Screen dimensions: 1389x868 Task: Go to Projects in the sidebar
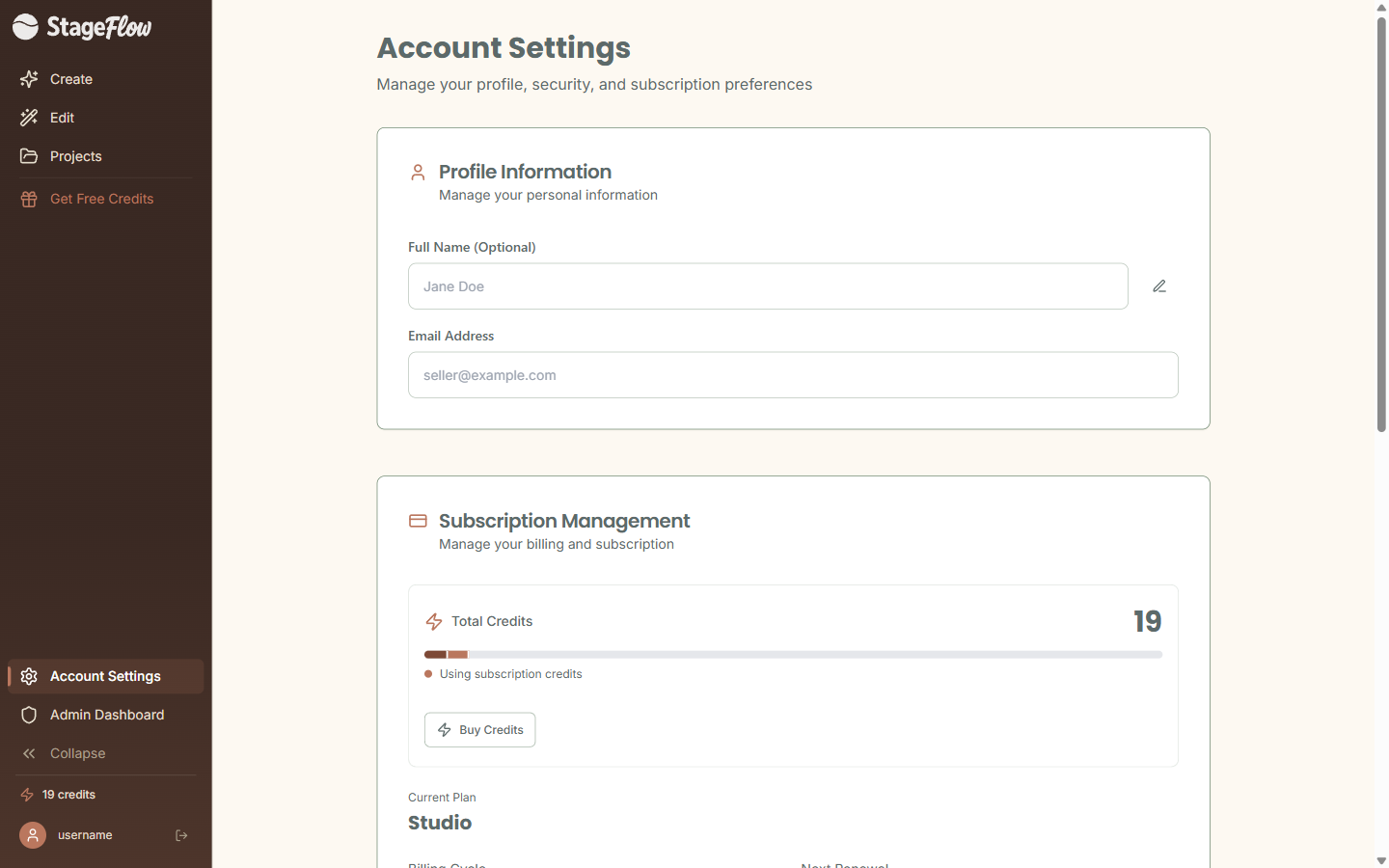point(106,156)
